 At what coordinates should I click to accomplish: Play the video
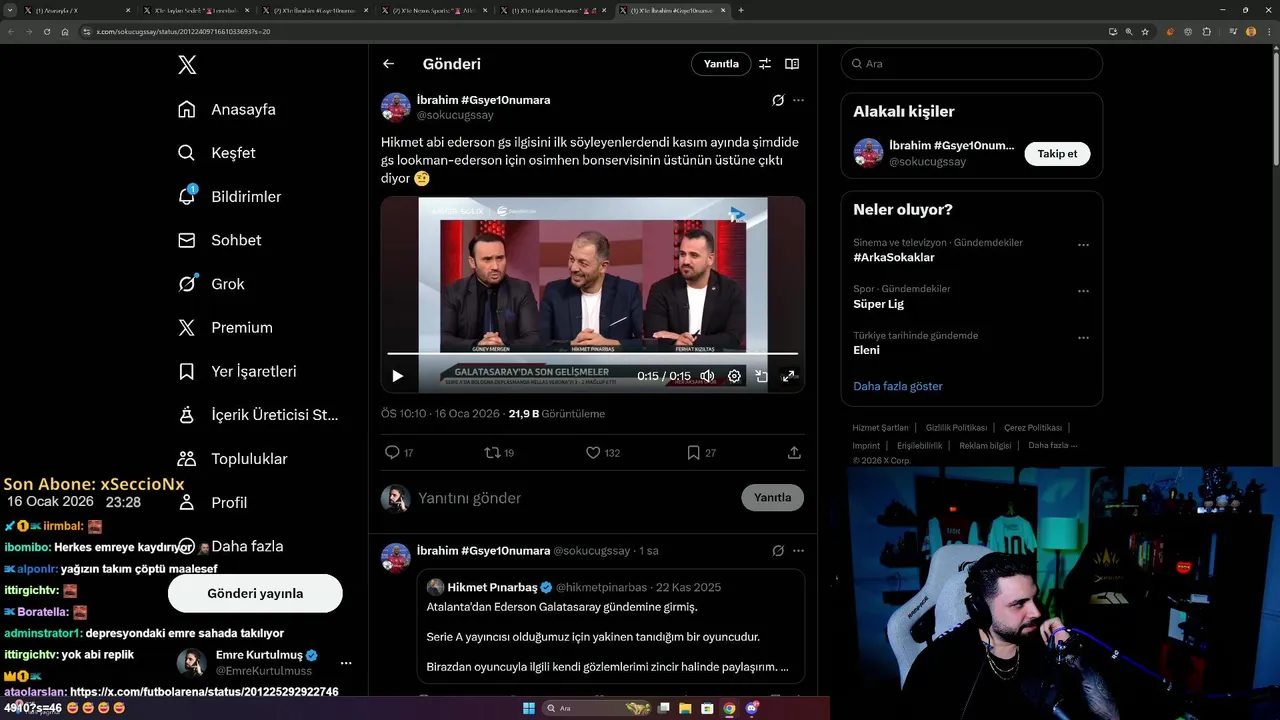pos(397,376)
